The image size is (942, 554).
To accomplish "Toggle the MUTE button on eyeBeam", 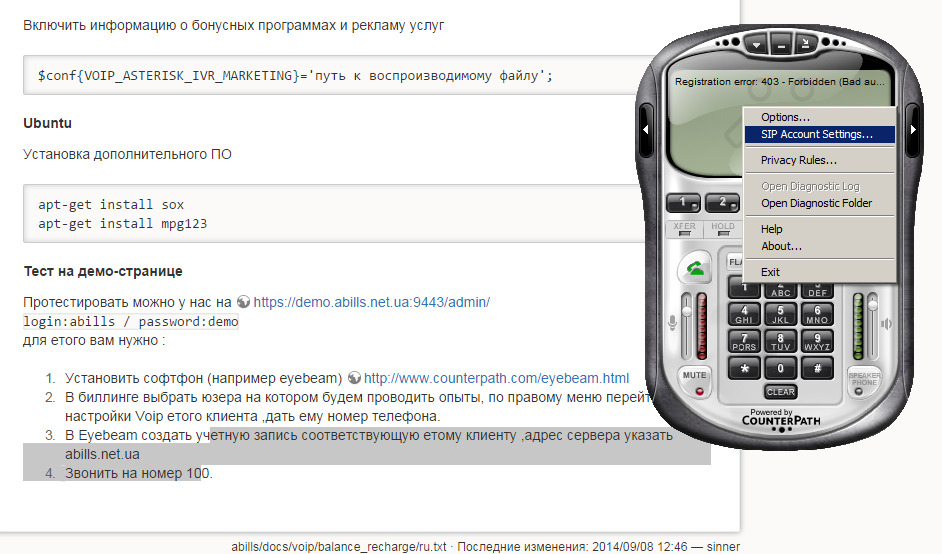I will (x=694, y=376).
